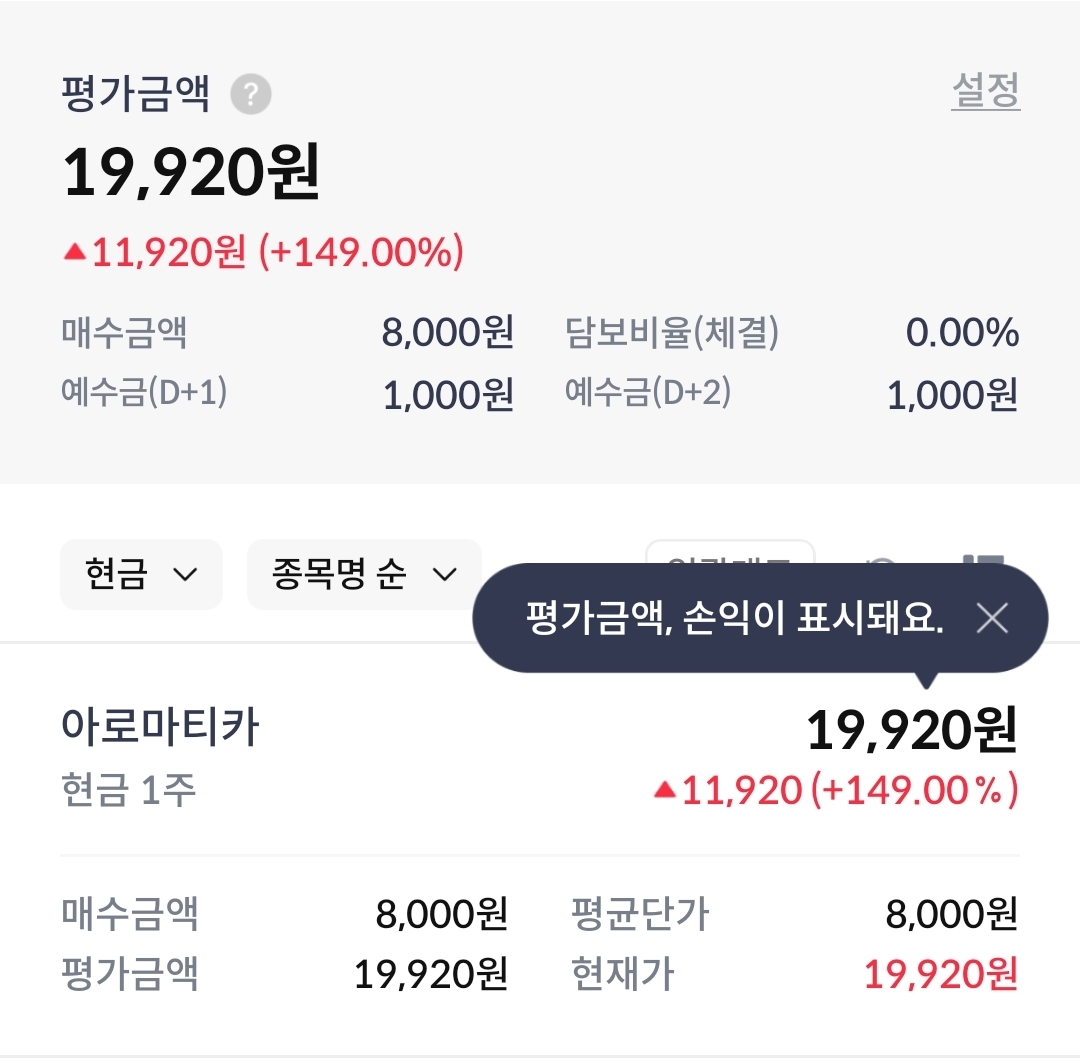
Task: Tap the red ▲11,920원 (+149.00%) total gain
Action: point(263,252)
